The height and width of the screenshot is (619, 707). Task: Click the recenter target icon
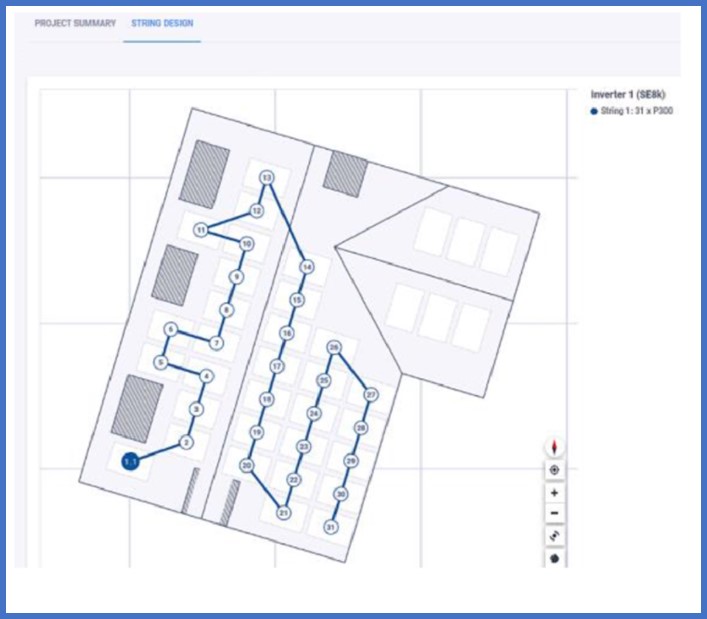[554, 470]
